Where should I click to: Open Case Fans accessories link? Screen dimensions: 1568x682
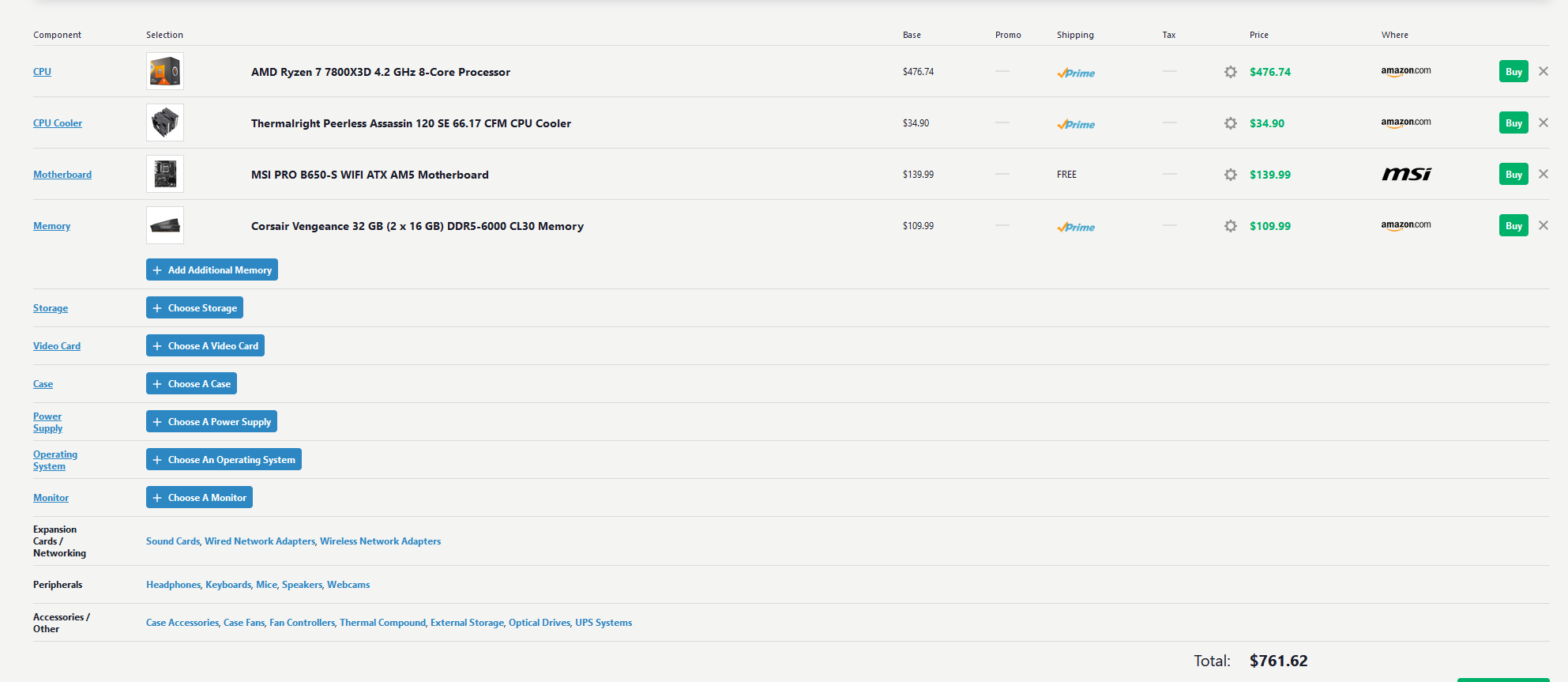[x=244, y=623]
